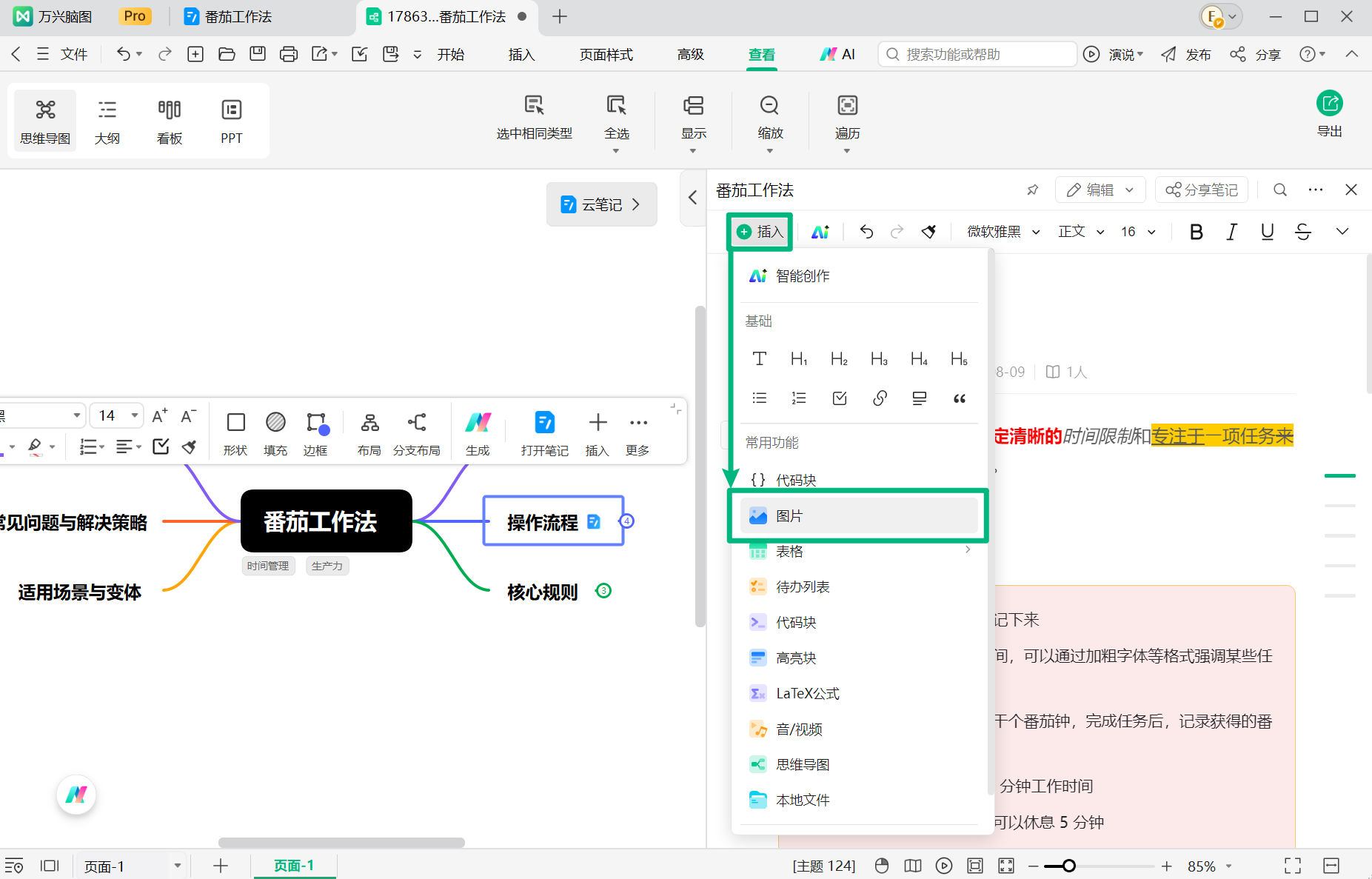Click the search functions input field

(x=977, y=54)
